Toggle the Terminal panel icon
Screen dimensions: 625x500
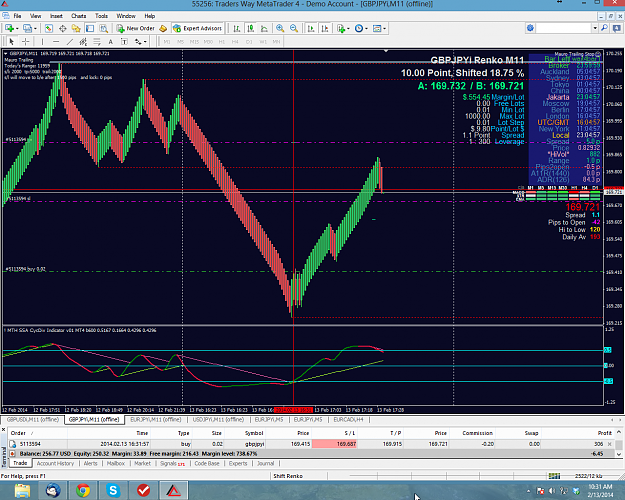tap(90, 28)
